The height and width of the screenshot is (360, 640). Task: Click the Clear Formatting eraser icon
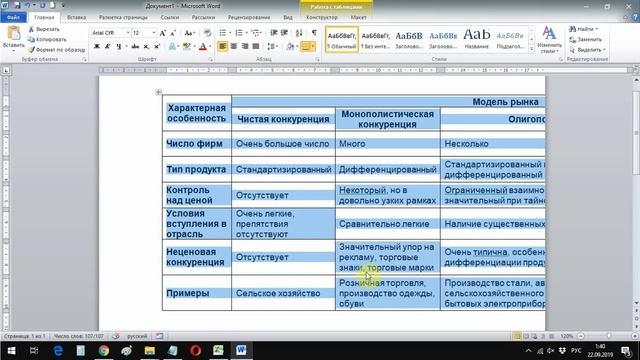coord(207,33)
